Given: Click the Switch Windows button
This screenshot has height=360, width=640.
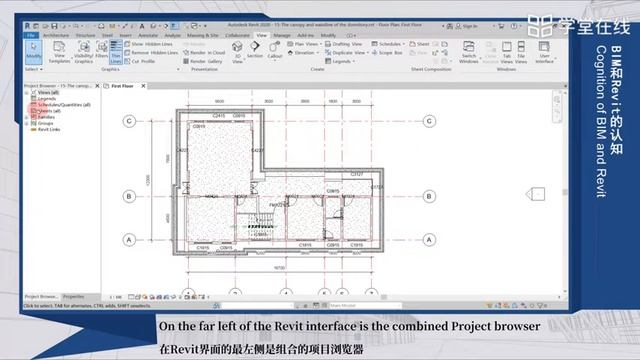Looking at the screenshot, I should tap(469, 52).
